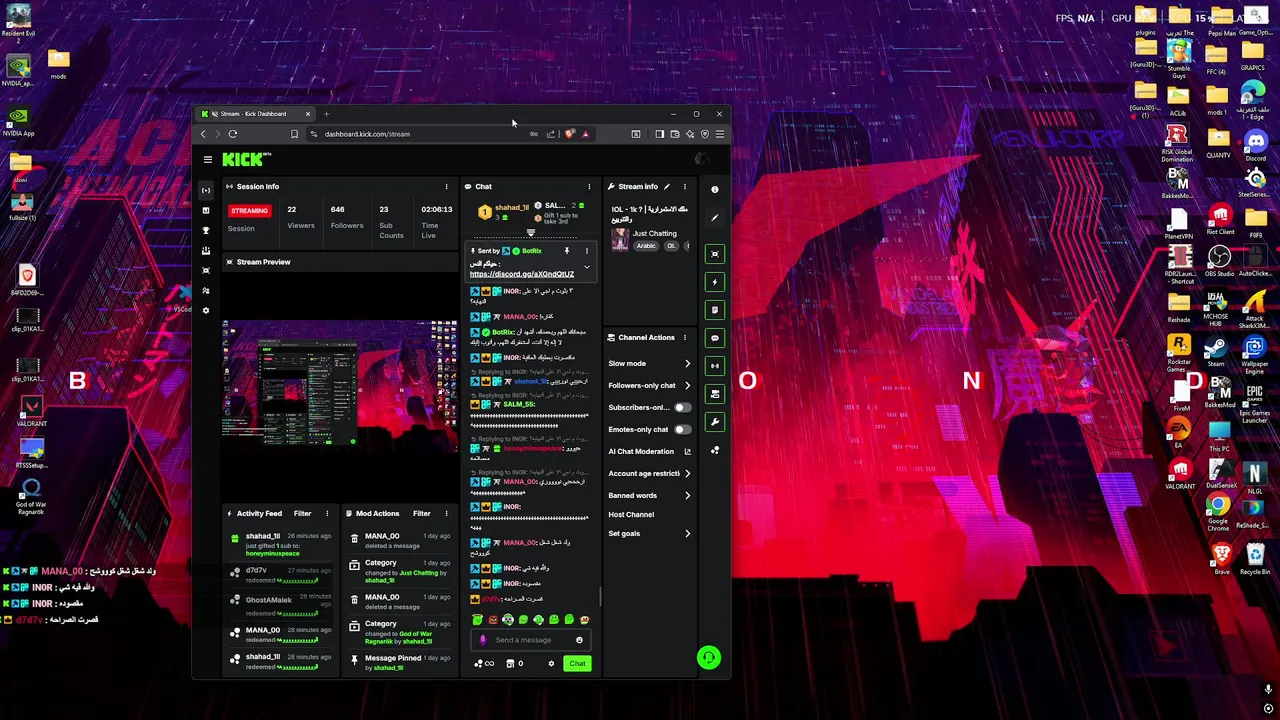Open OBS Studio desktop shortcut
The image size is (1280, 720).
(x=1218, y=262)
